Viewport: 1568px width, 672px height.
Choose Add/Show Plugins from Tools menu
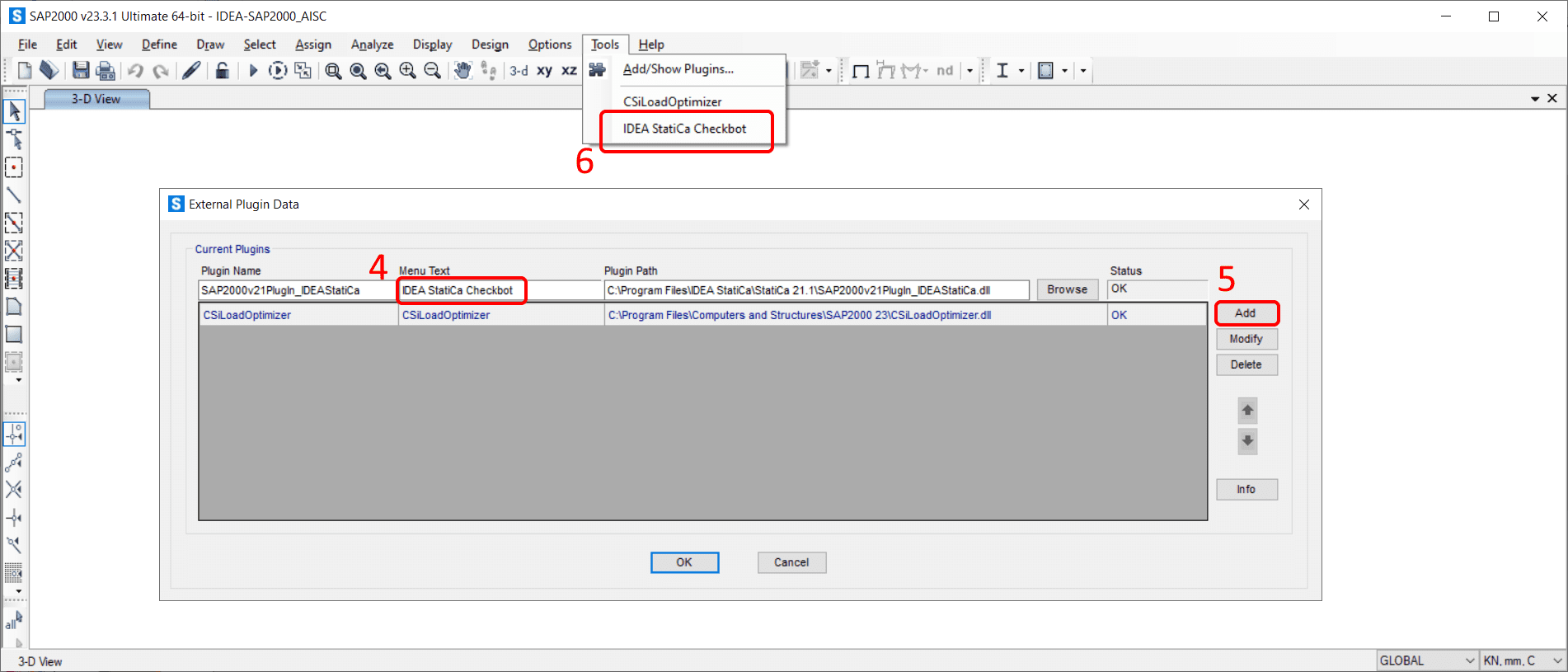678,69
